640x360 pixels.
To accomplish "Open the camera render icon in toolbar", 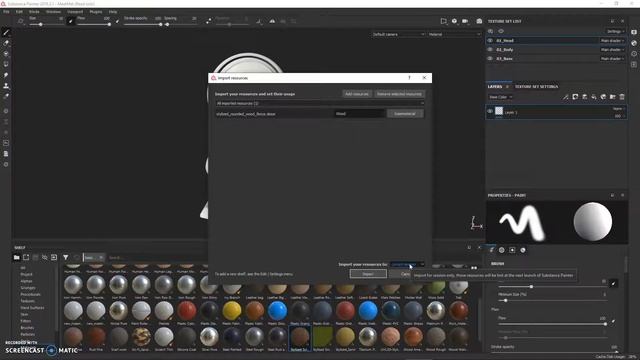I will (465, 21).
